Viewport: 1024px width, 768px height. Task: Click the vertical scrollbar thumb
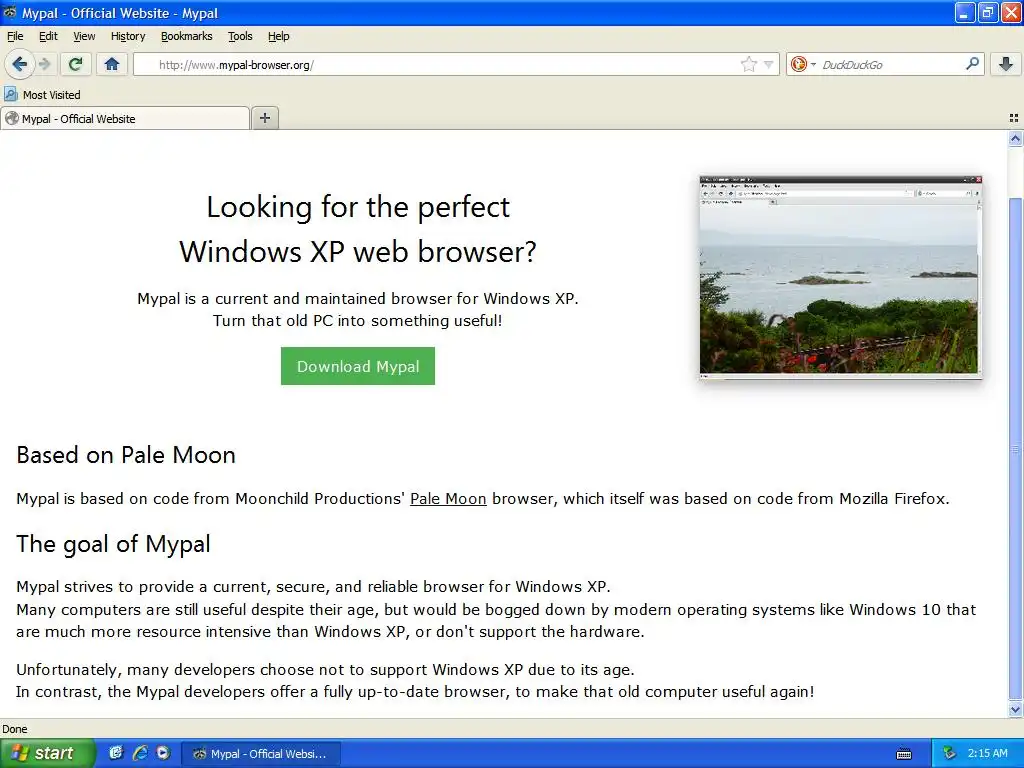(x=1015, y=448)
